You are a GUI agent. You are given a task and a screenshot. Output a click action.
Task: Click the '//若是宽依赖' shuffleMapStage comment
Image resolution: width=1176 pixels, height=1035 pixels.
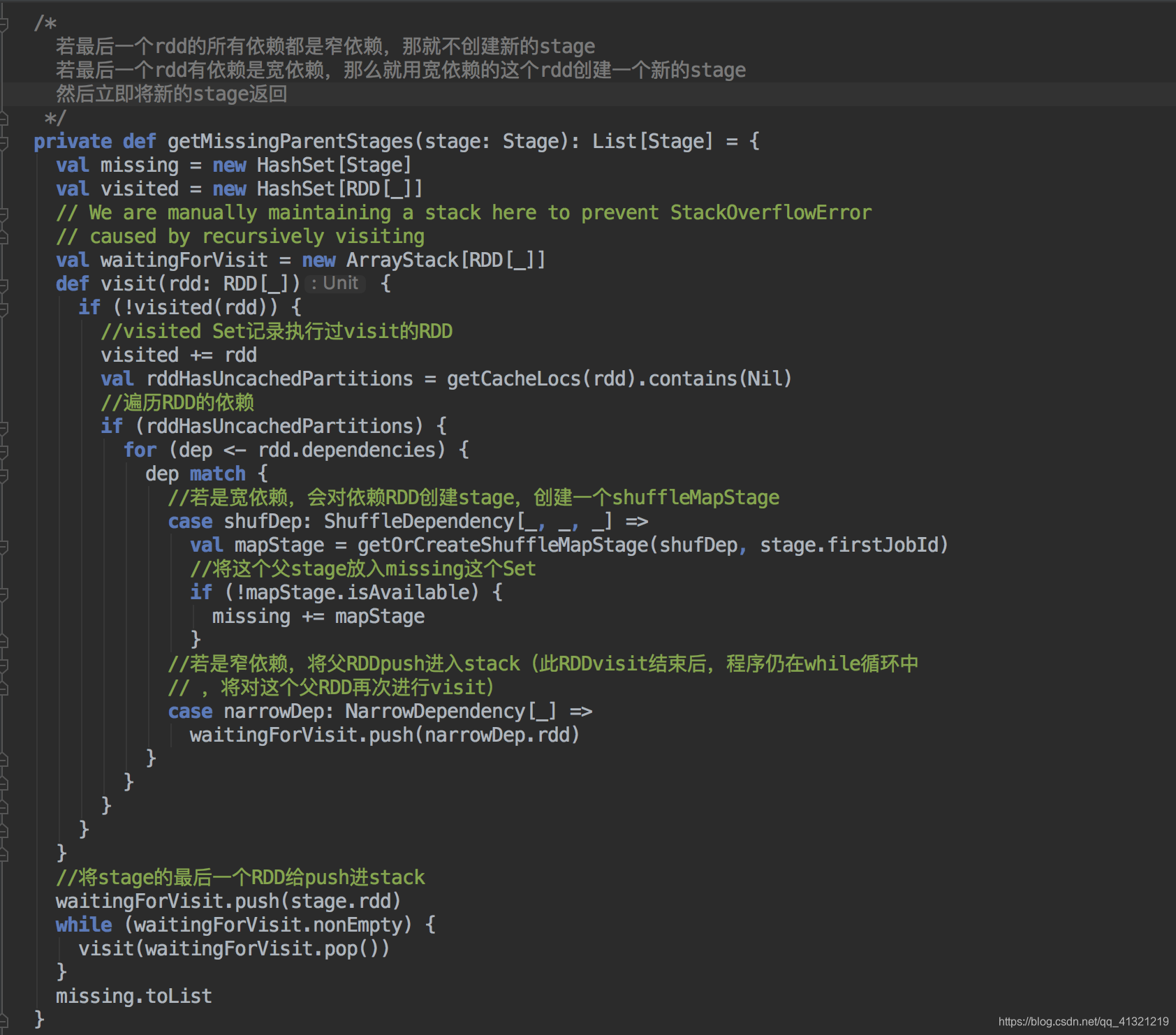[473, 498]
